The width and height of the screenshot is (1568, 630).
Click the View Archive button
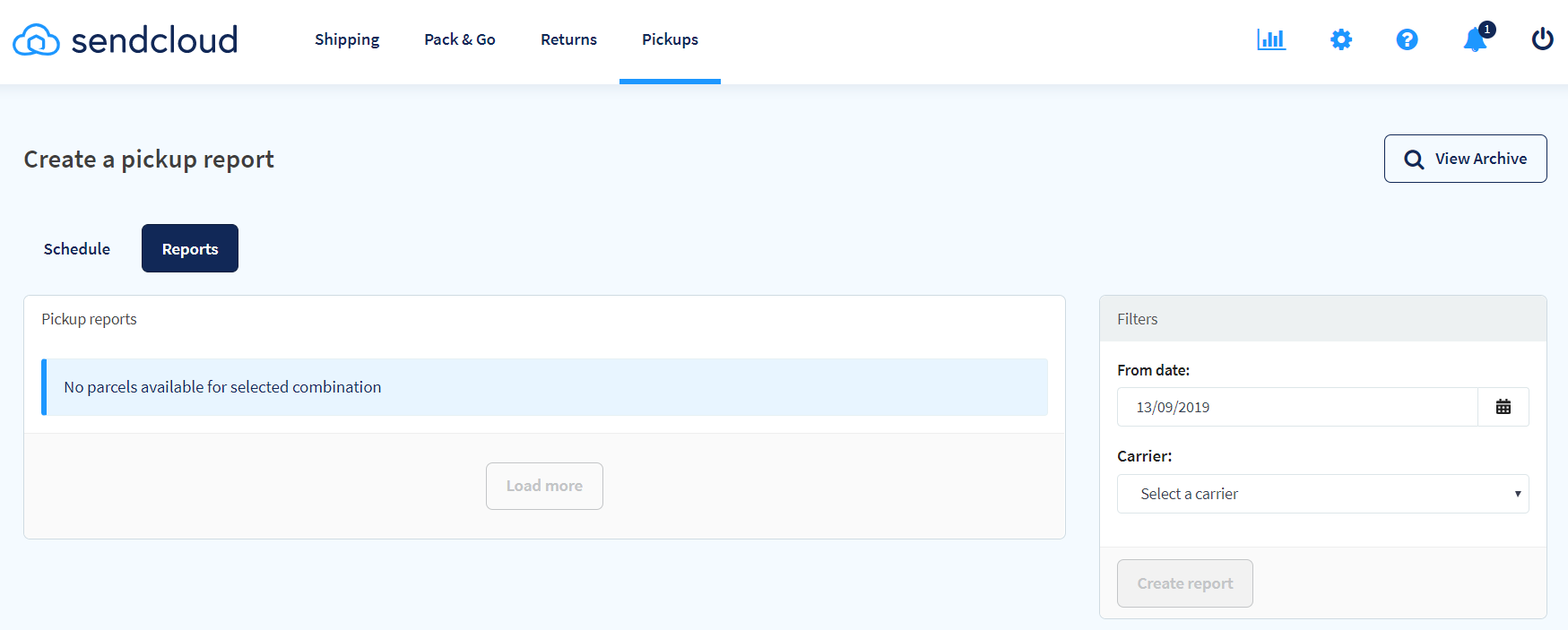pyautogui.click(x=1465, y=159)
